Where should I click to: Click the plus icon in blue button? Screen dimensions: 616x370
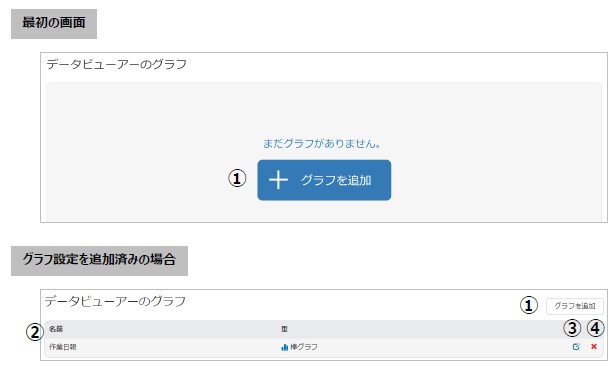point(278,180)
